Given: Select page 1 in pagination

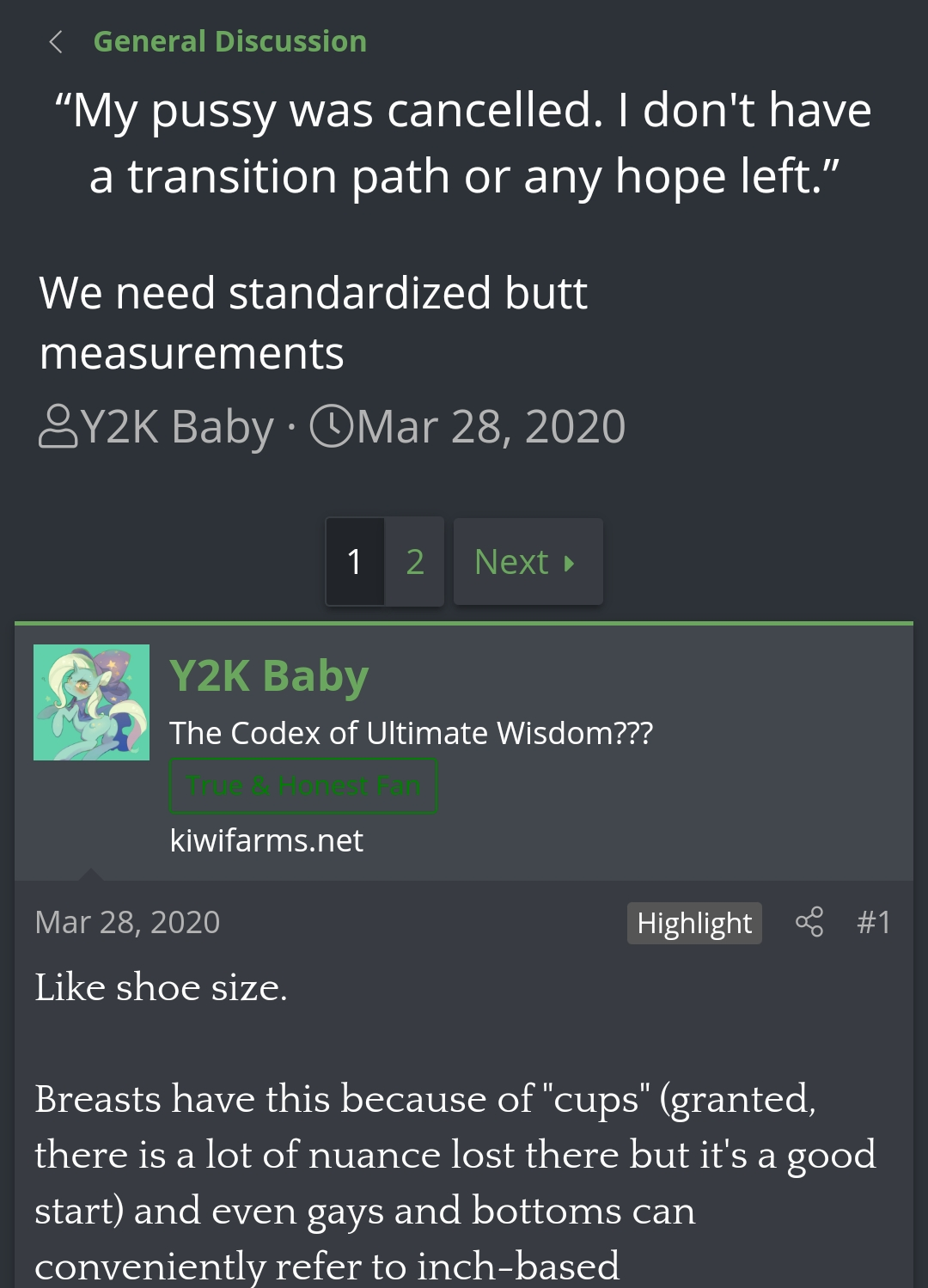Looking at the screenshot, I should pos(355,562).
